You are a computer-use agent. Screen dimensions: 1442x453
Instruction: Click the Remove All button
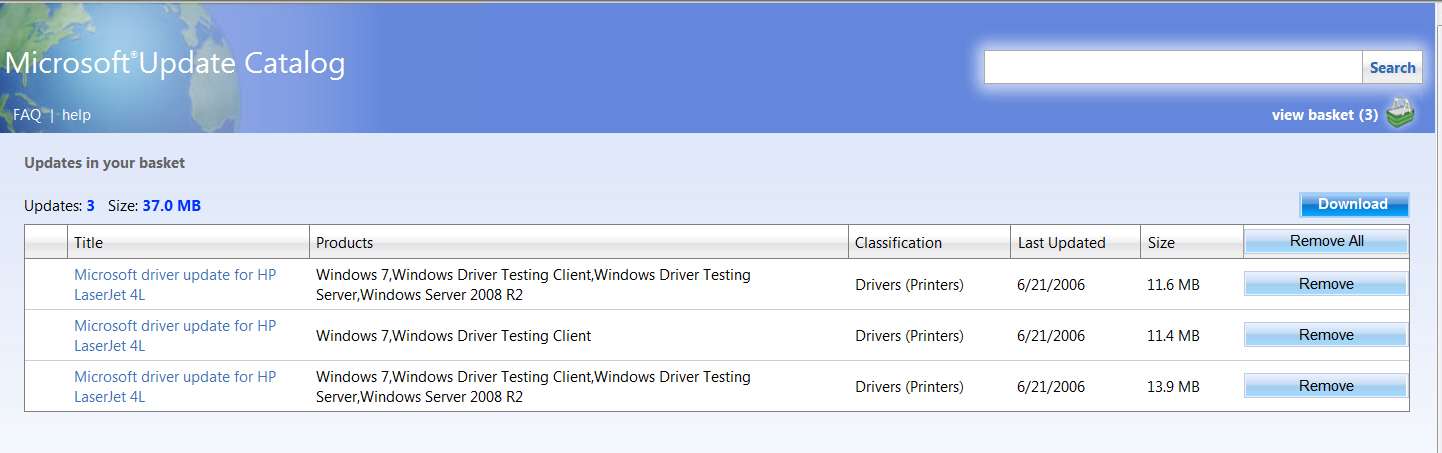click(x=1326, y=241)
